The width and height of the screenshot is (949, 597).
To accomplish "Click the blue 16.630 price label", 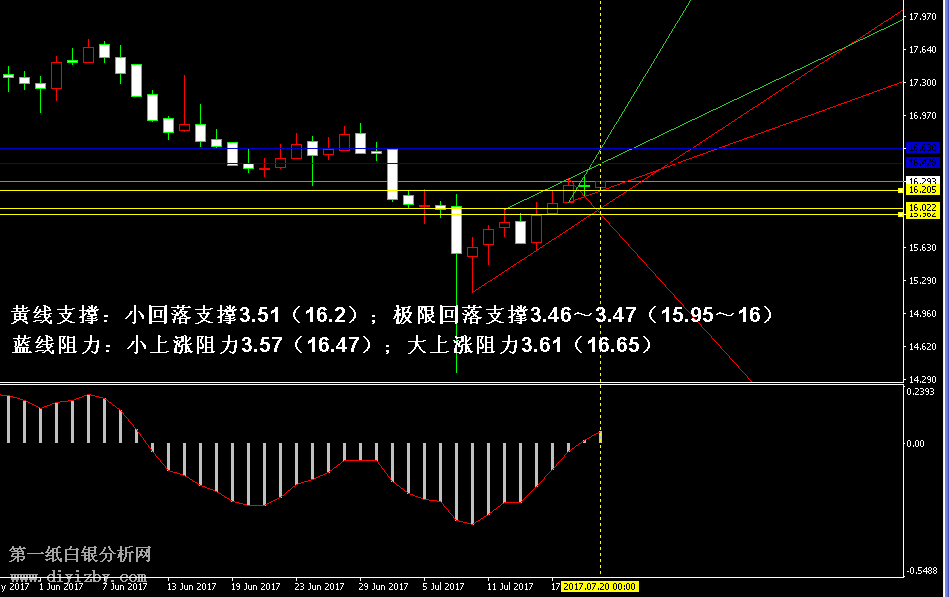I will (x=921, y=148).
